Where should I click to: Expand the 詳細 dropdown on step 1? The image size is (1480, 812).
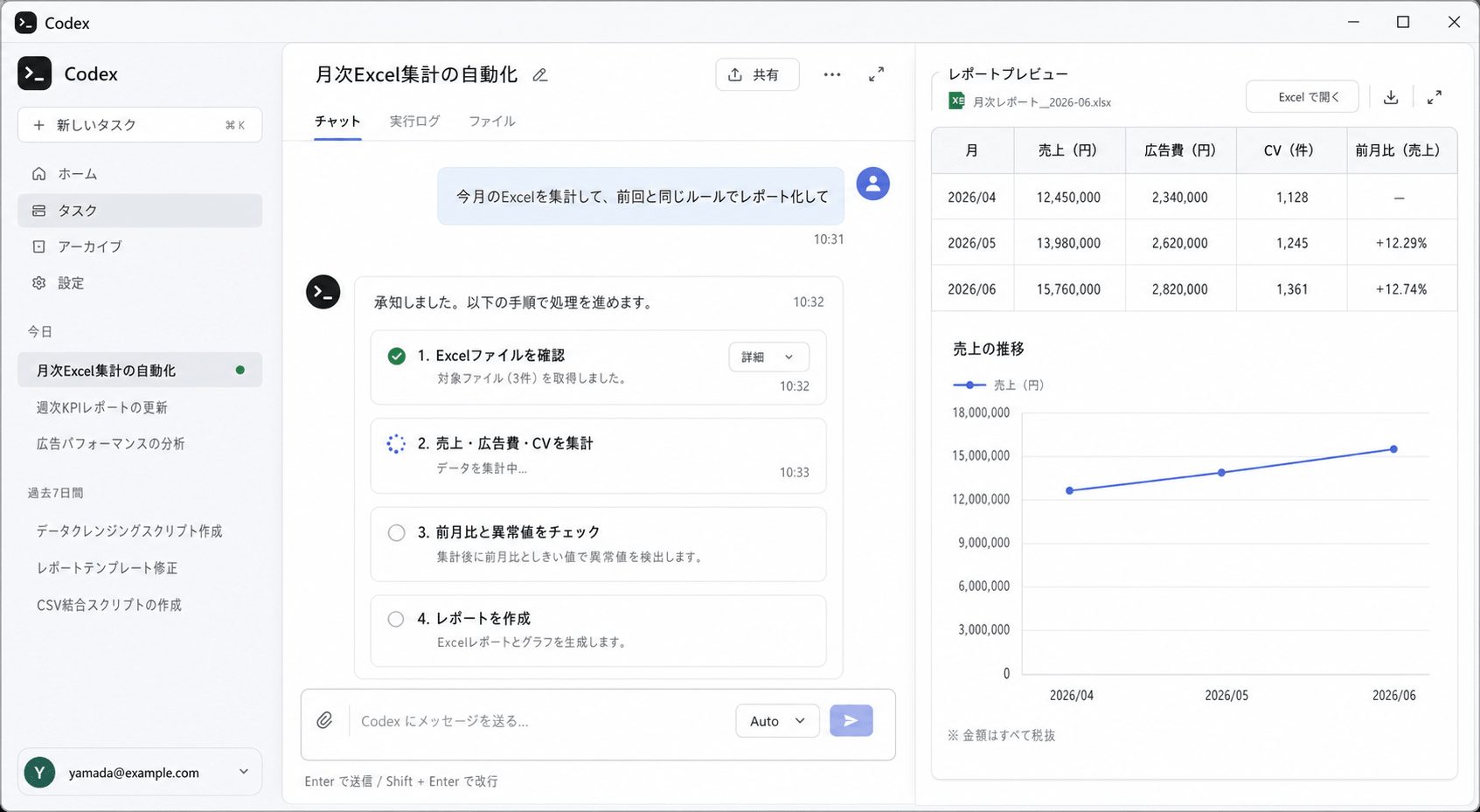[x=768, y=357]
